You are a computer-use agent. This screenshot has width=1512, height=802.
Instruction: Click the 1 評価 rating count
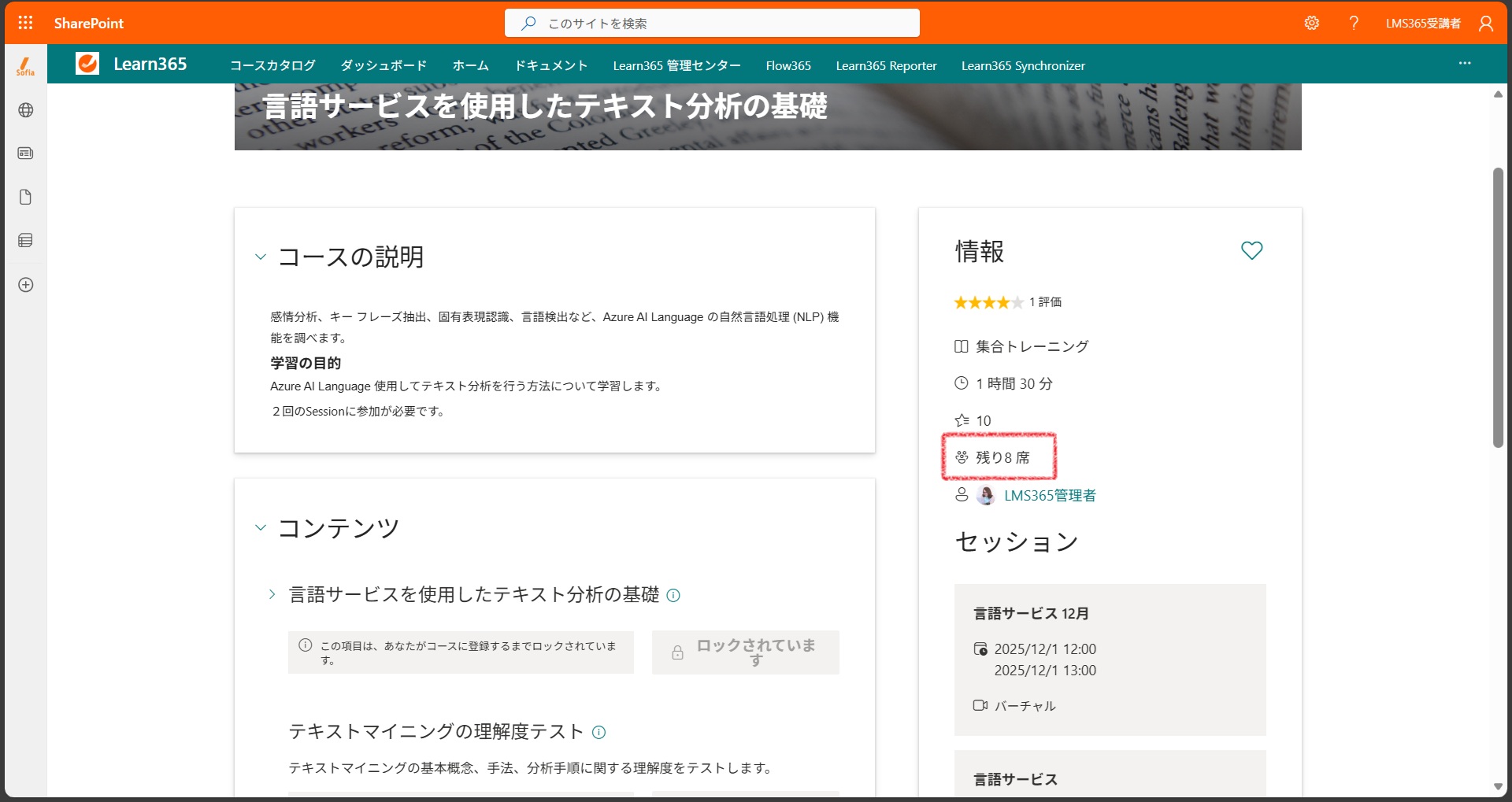click(x=1045, y=302)
